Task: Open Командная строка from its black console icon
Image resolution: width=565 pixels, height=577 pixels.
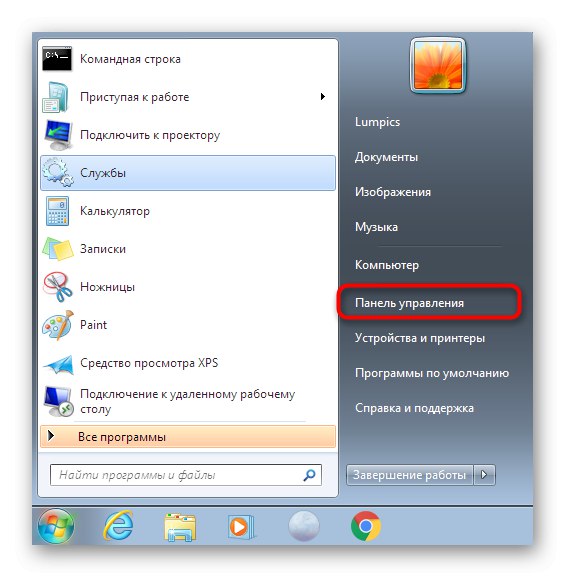Action: point(57,59)
